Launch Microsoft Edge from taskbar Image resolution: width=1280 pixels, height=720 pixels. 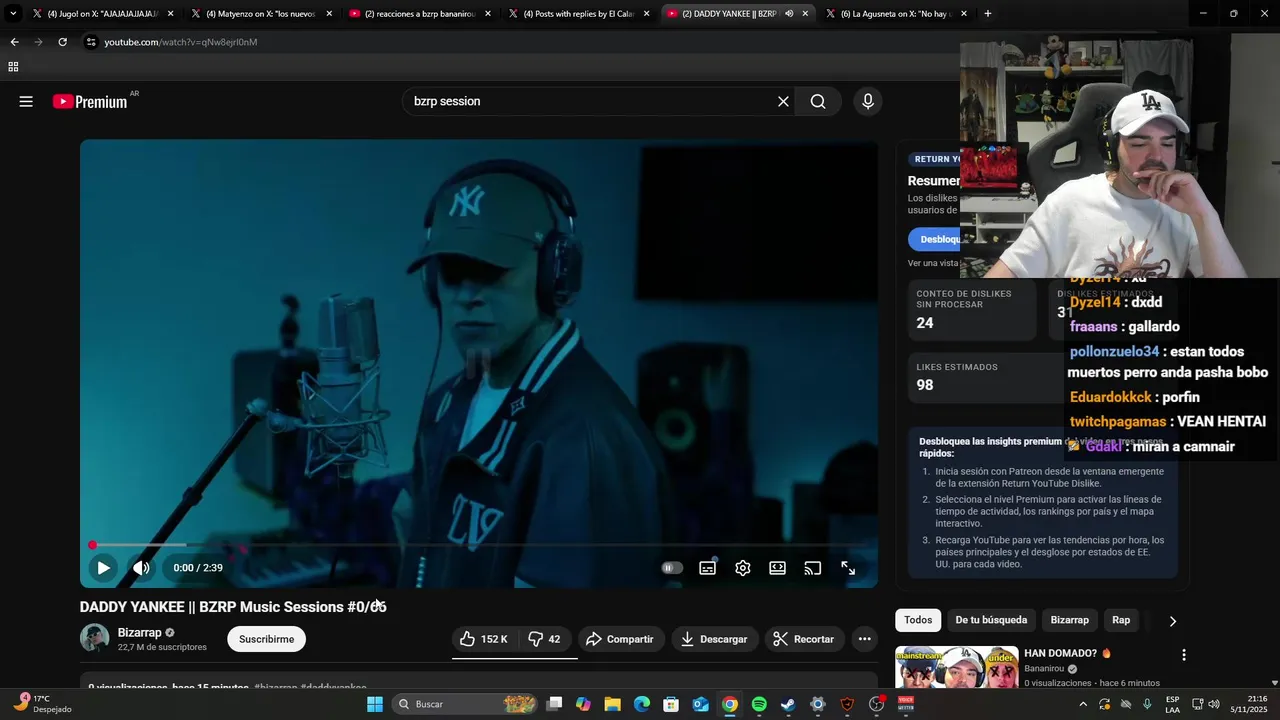click(x=642, y=704)
